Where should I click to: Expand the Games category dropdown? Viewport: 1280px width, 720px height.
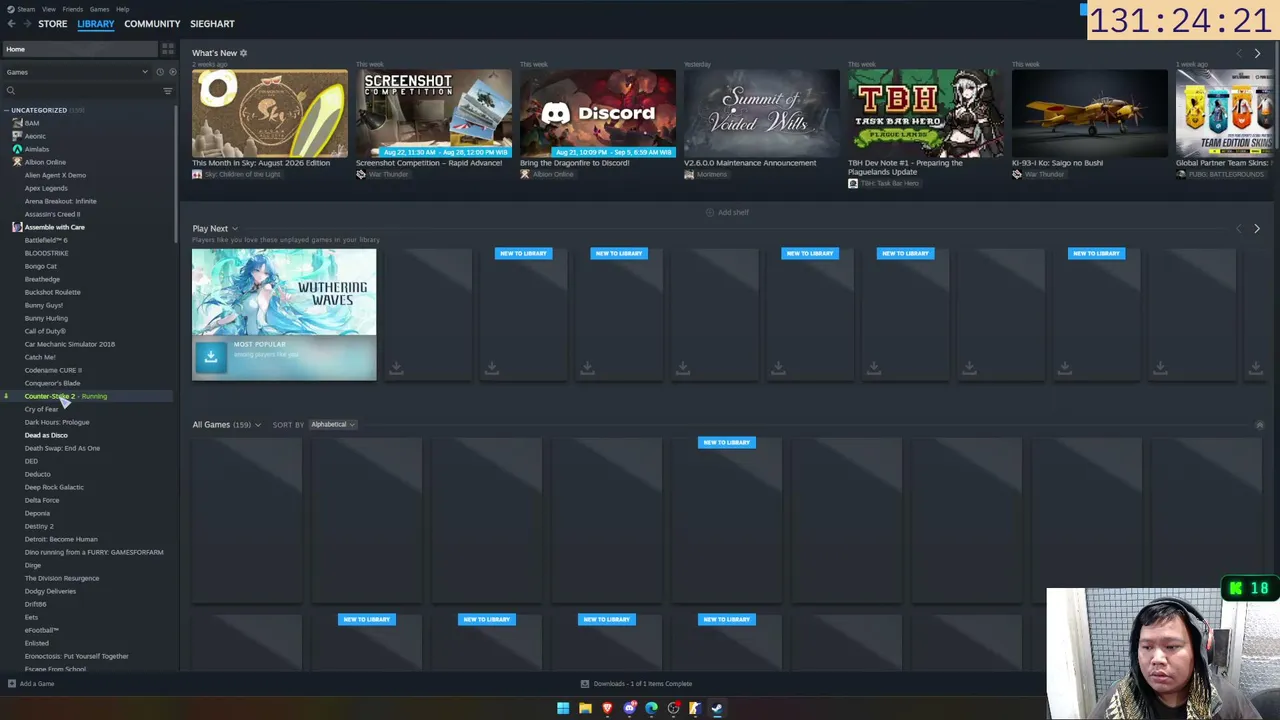point(77,72)
